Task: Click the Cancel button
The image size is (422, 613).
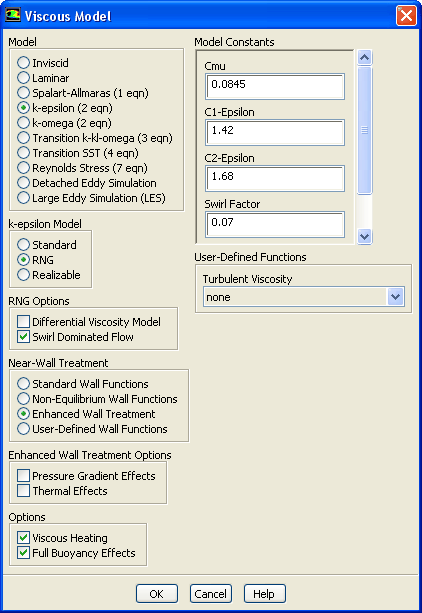Action: (211, 594)
